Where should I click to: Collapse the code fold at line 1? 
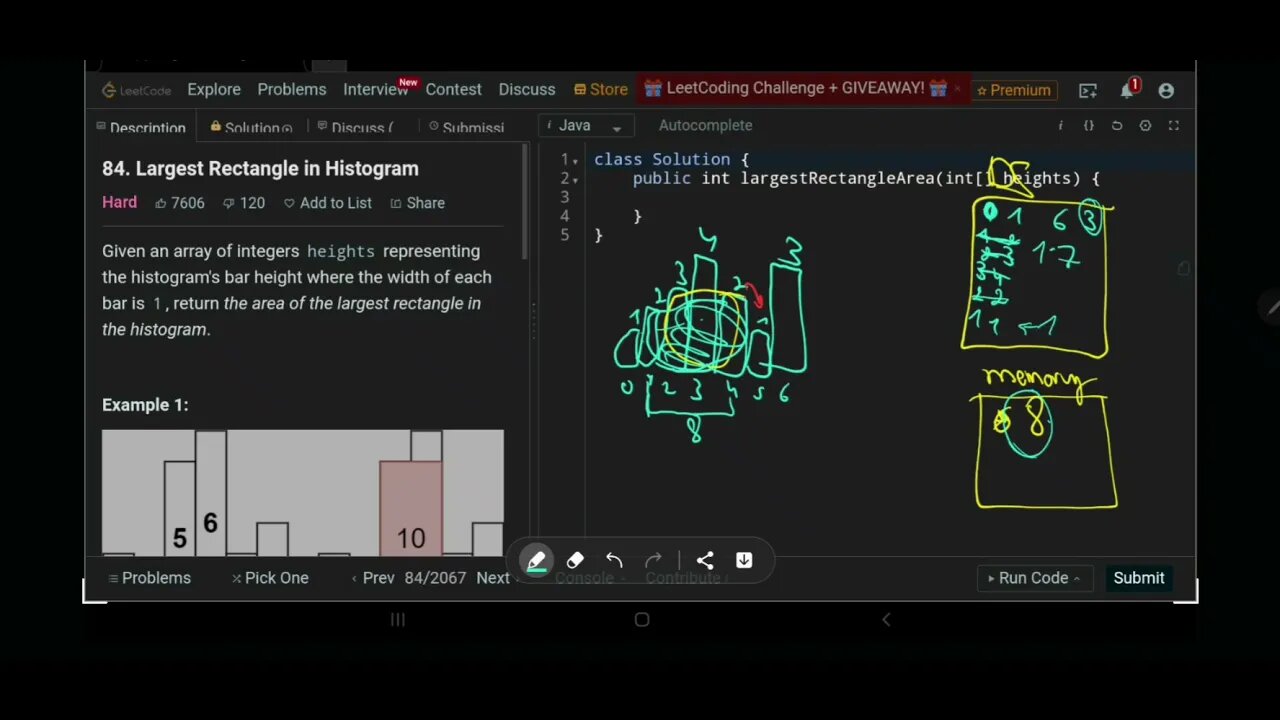pyautogui.click(x=575, y=159)
